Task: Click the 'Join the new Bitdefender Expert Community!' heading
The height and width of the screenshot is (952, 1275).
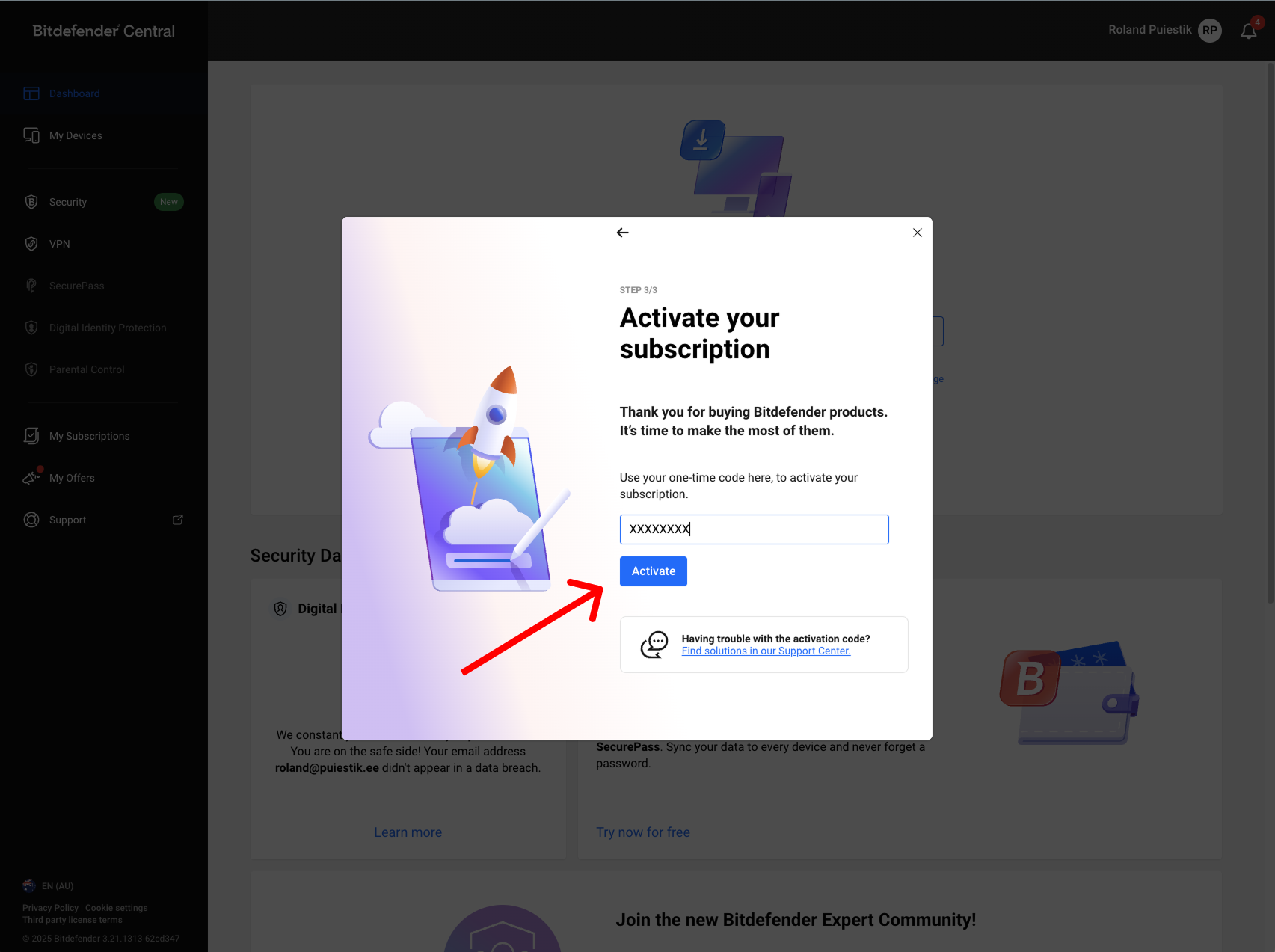Action: [796, 920]
